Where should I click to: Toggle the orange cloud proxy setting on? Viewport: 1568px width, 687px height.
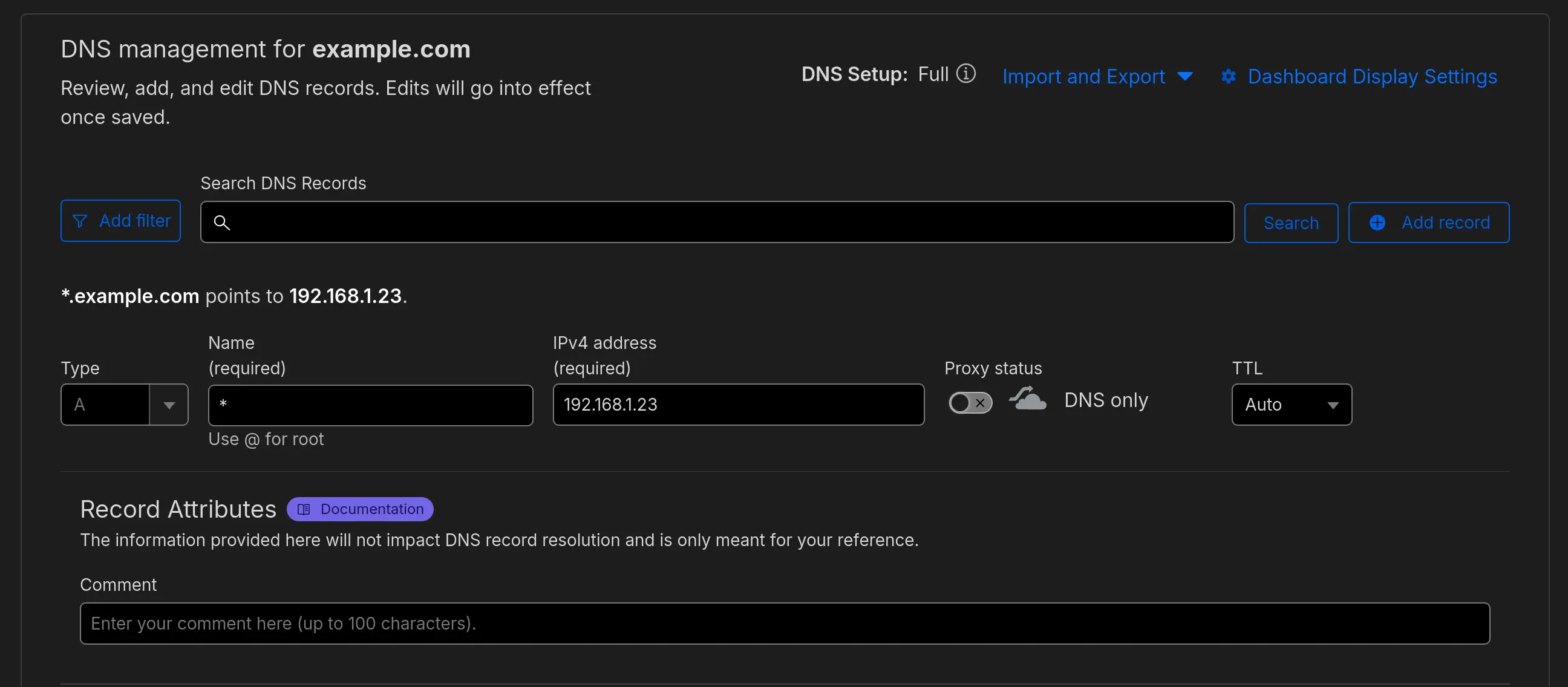970,402
